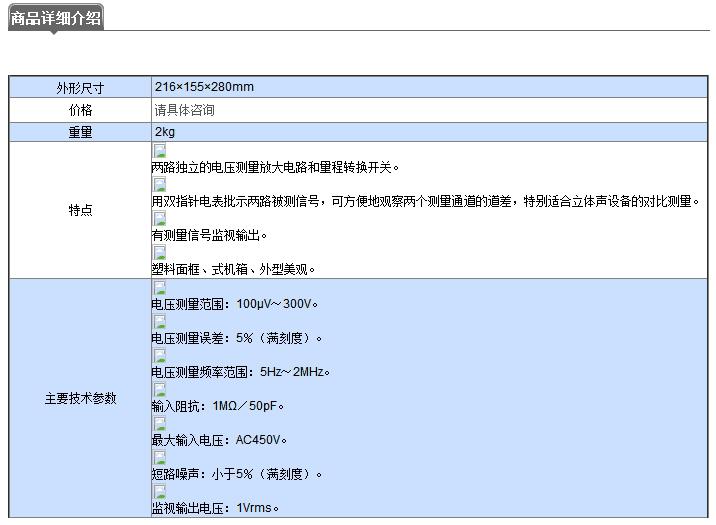
Task: Click broken image icon above 电压测量频率范围 line
Action: [159, 356]
